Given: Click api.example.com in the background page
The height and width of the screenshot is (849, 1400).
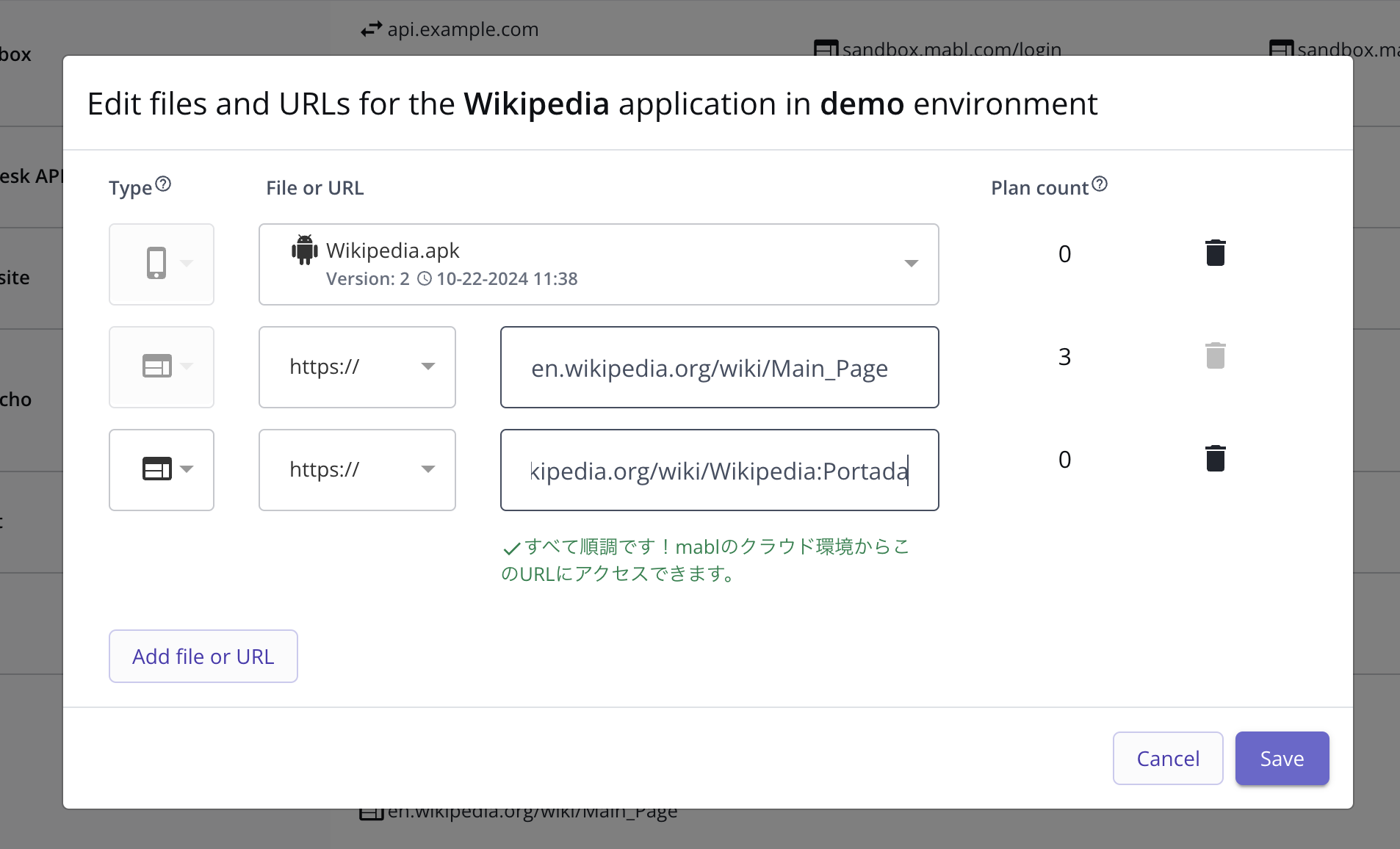Looking at the screenshot, I should (x=463, y=29).
